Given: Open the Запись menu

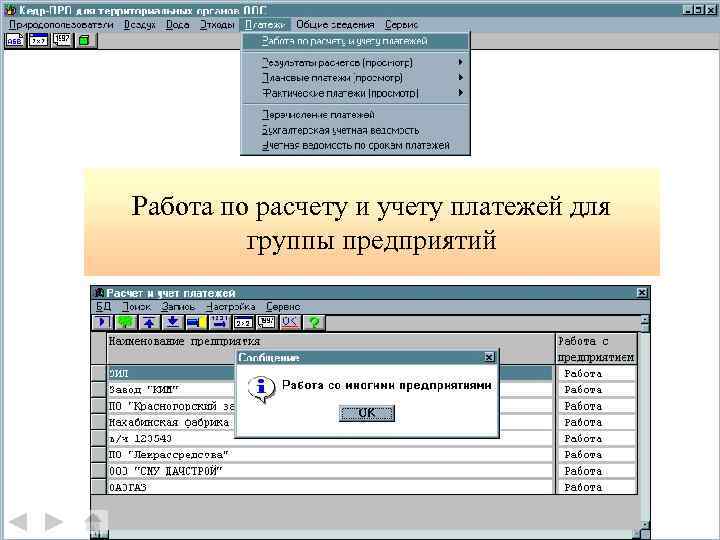Looking at the screenshot, I should click(178, 306).
